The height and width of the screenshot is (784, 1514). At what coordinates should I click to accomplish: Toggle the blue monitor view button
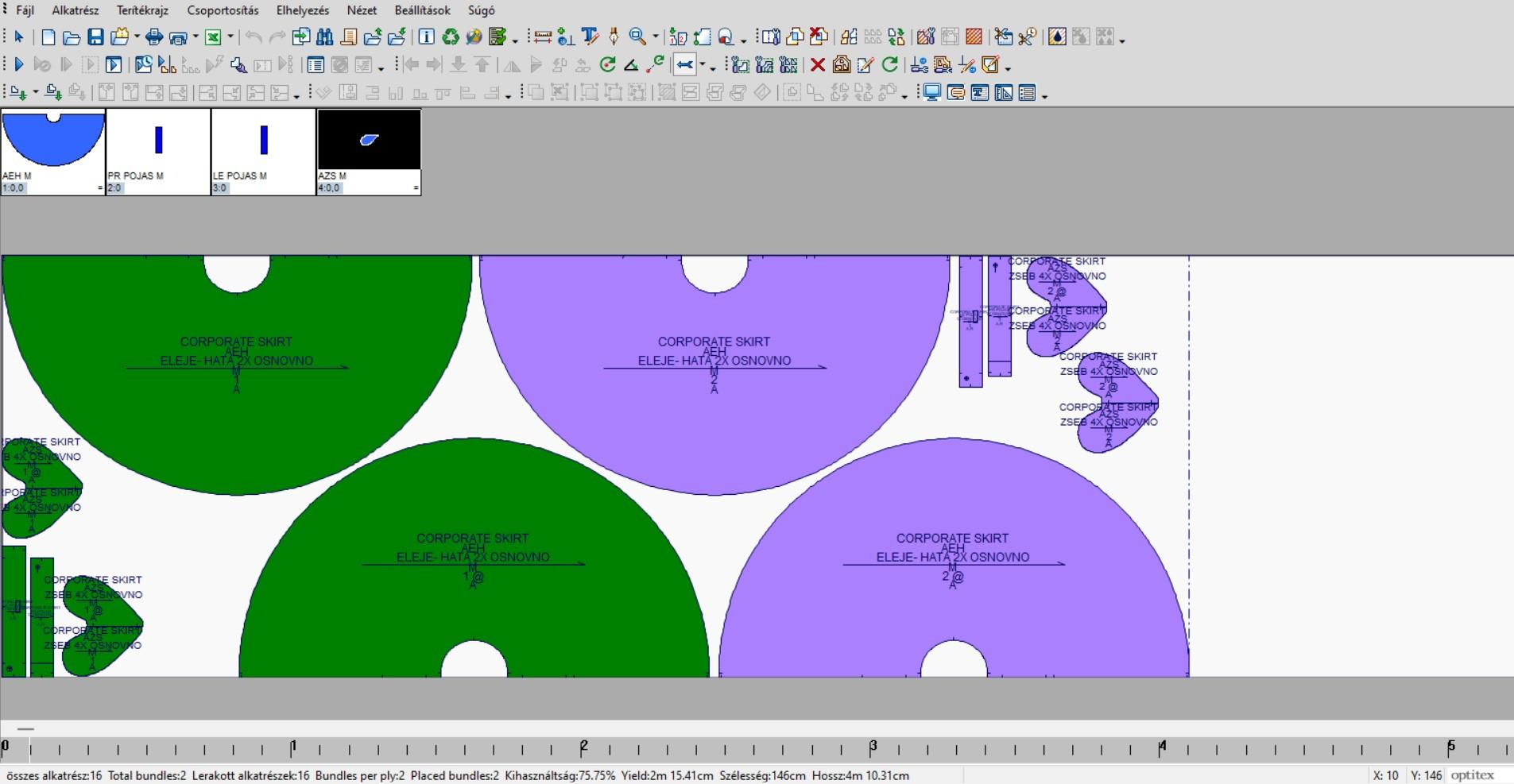(931, 93)
